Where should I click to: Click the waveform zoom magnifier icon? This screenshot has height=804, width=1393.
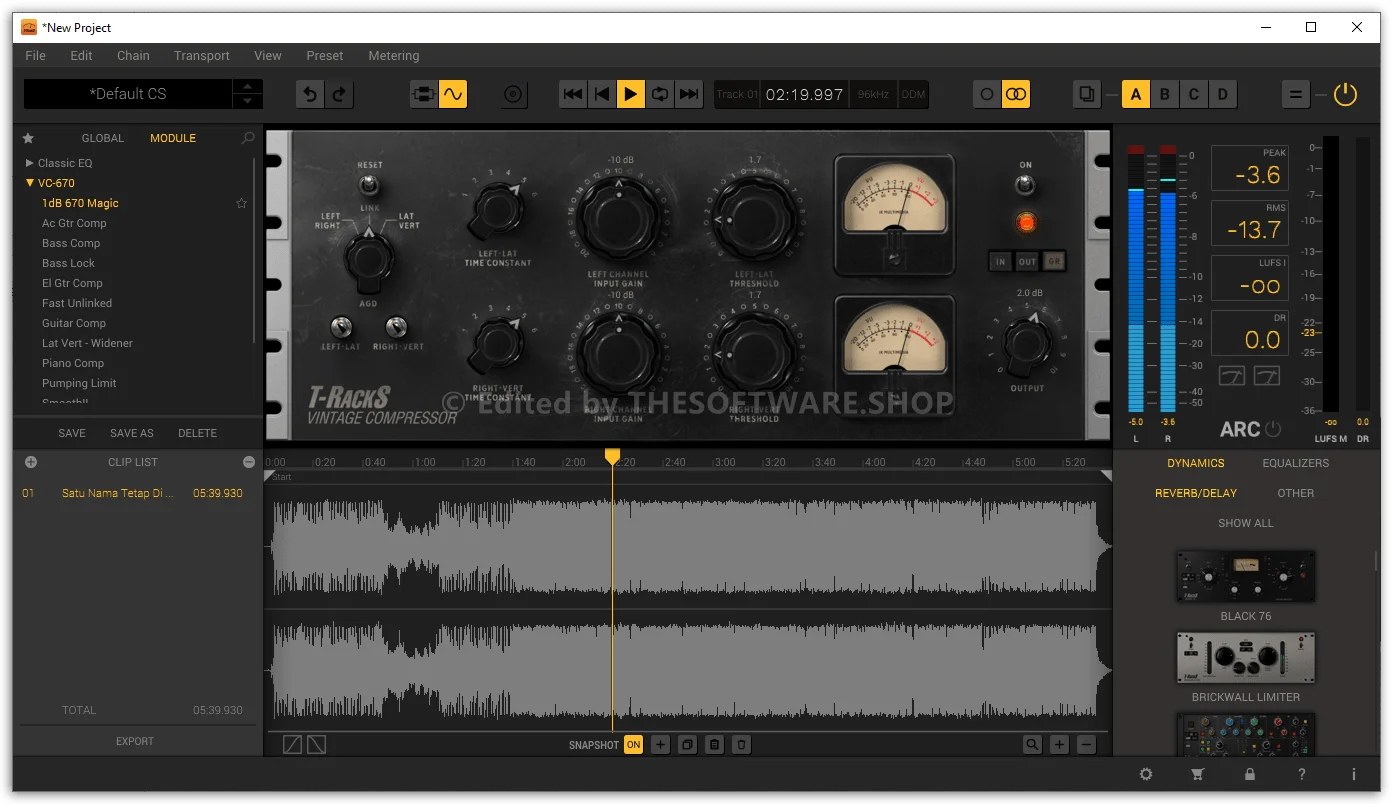point(1032,745)
